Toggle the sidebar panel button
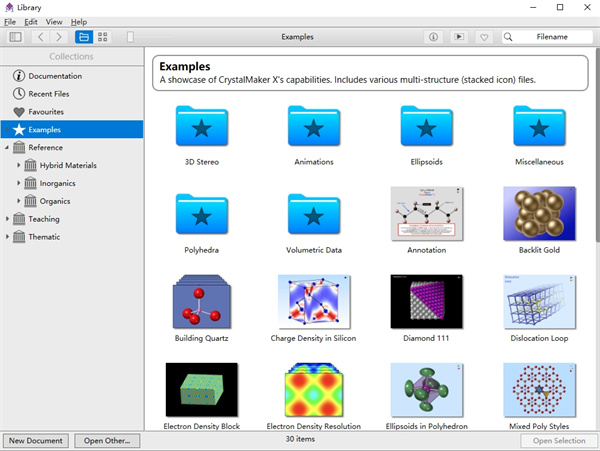 [14, 37]
